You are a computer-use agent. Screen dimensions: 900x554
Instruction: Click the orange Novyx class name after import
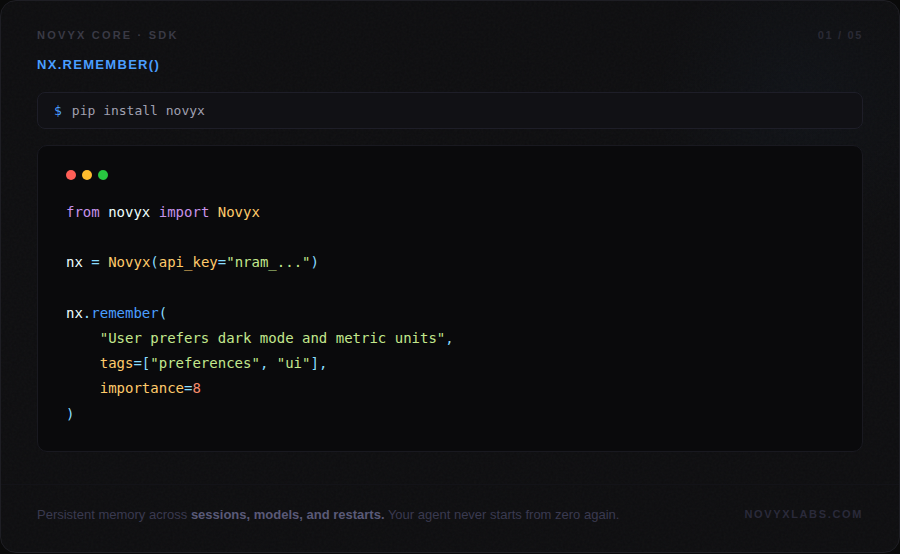click(x=238, y=212)
